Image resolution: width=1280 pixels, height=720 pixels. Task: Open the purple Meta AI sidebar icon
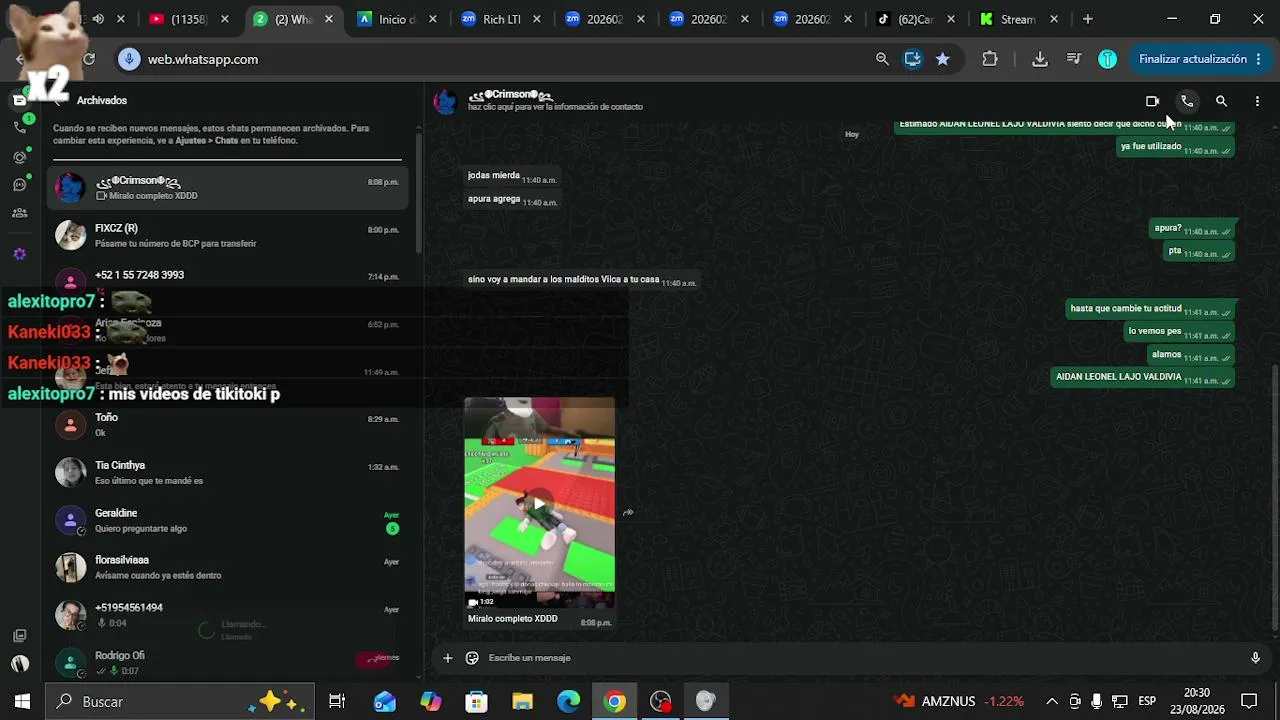20,254
